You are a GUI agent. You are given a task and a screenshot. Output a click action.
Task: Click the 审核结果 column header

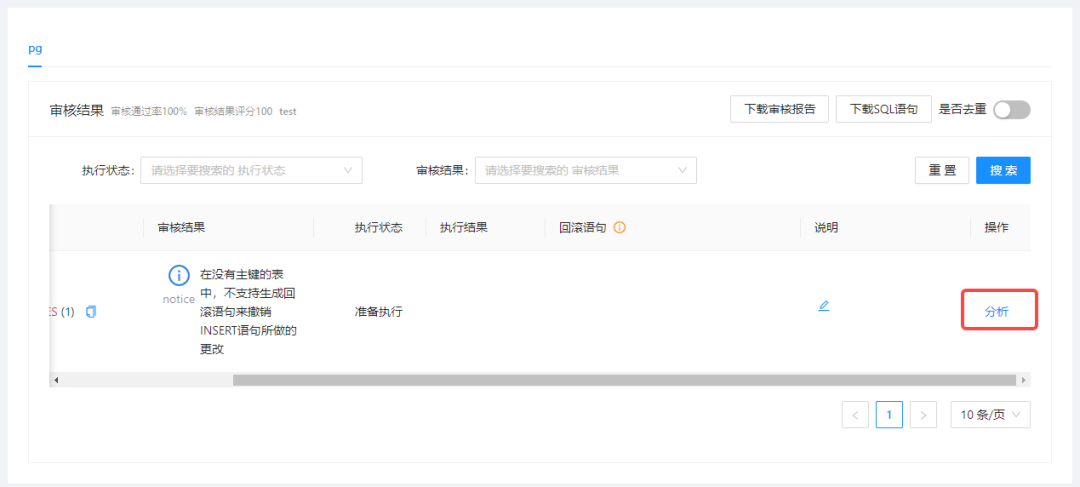tap(181, 227)
